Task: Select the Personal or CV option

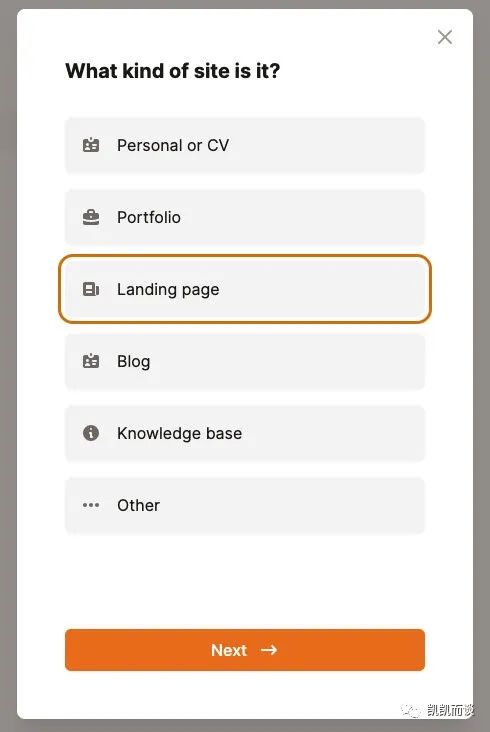Action: click(245, 146)
